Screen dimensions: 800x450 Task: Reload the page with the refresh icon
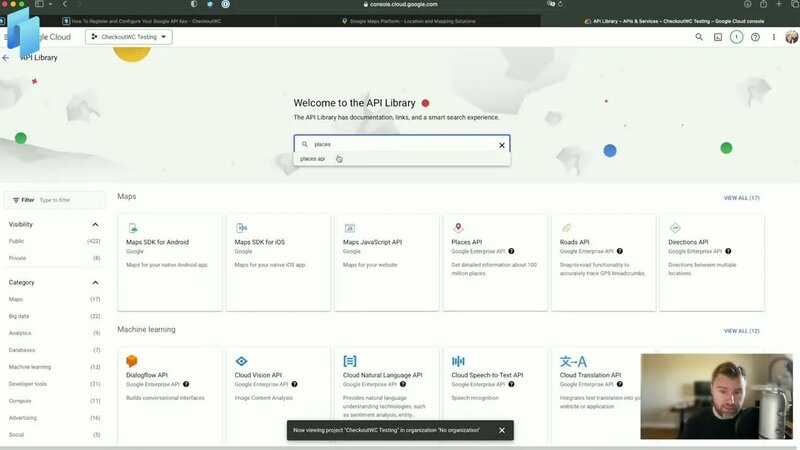[560, 4]
